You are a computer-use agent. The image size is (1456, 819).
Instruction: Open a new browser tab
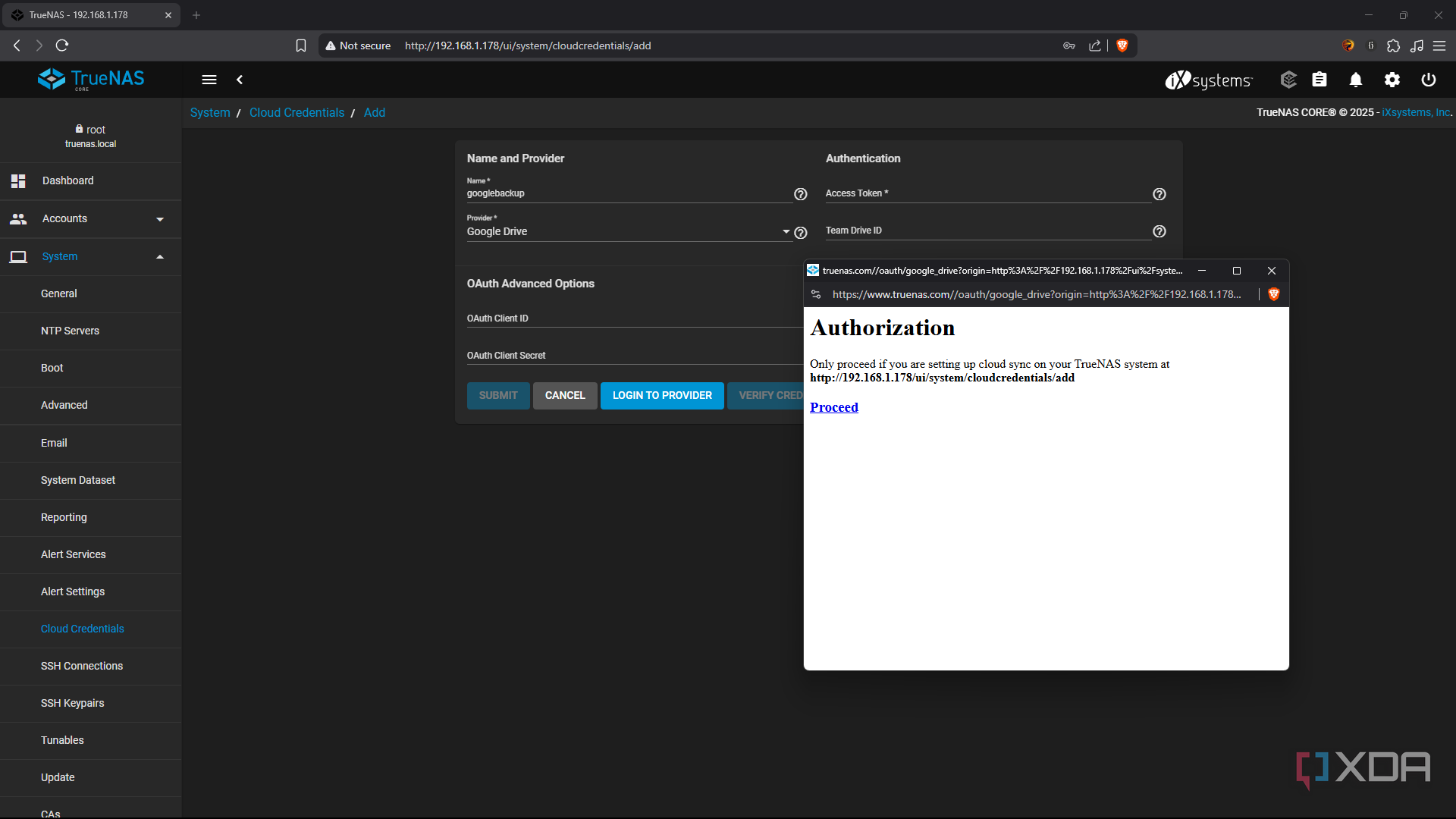coord(196,15)
